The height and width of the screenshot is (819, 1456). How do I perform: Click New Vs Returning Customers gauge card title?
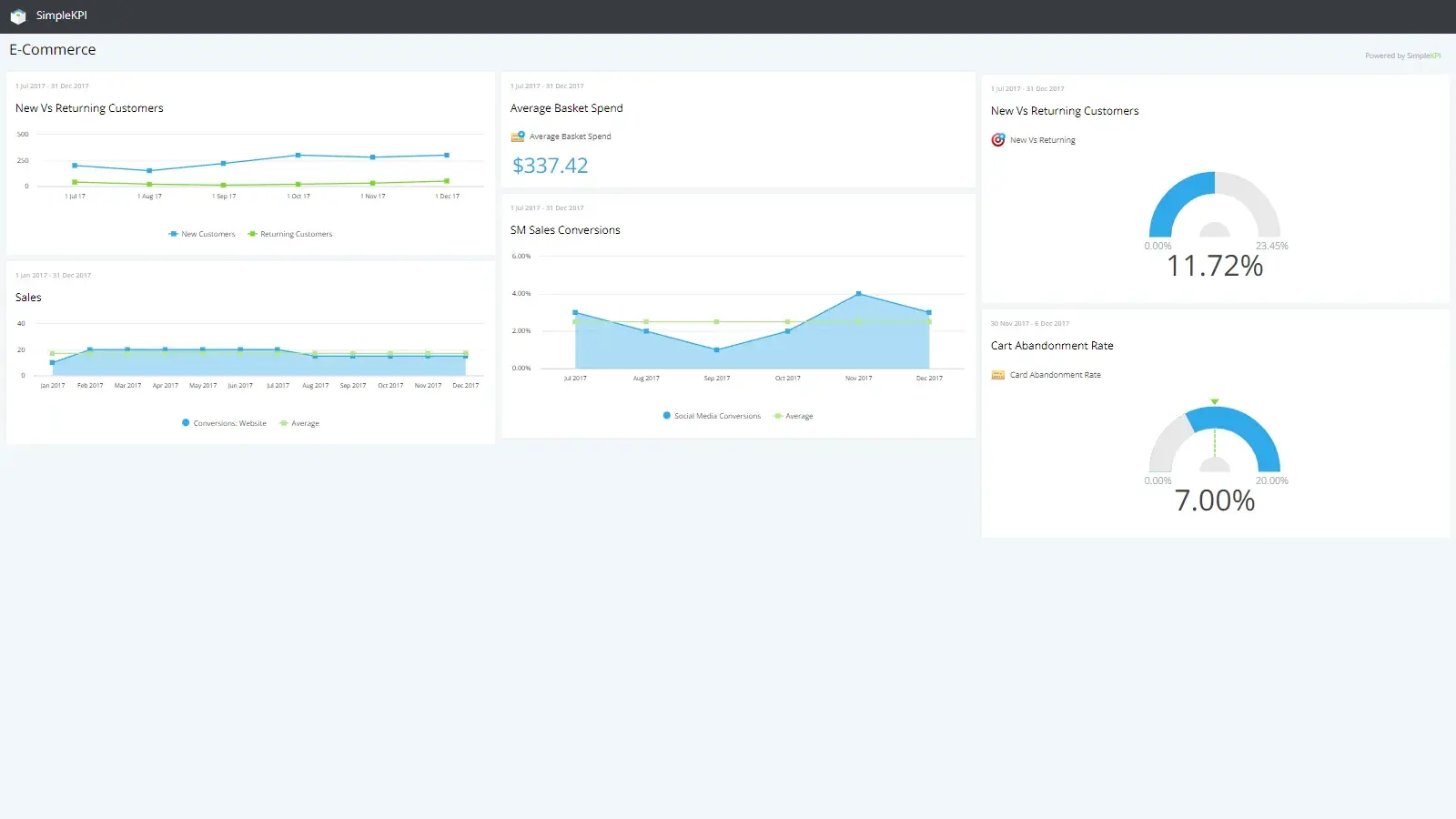(1065, 111)
